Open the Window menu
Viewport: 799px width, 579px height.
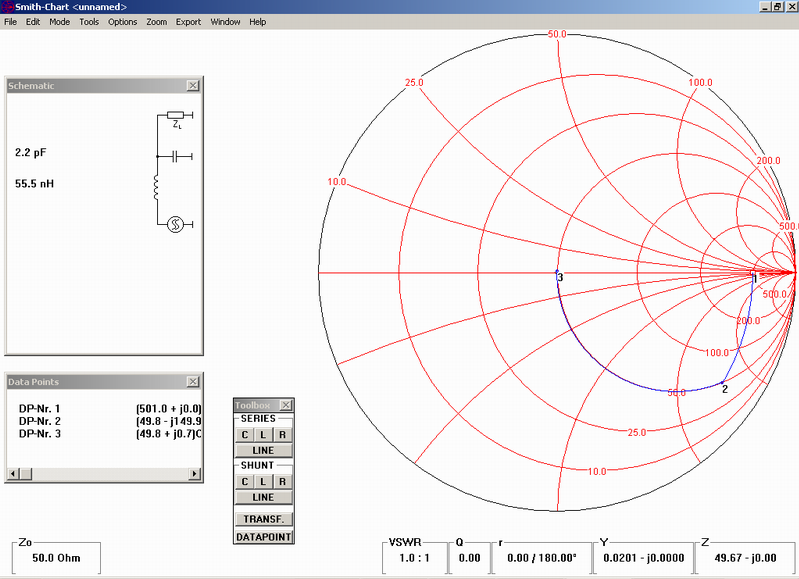[x=225, y=22]
